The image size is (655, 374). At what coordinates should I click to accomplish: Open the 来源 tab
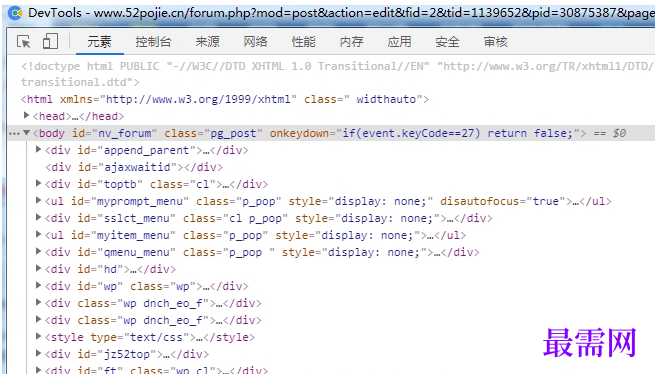point(207,42)
